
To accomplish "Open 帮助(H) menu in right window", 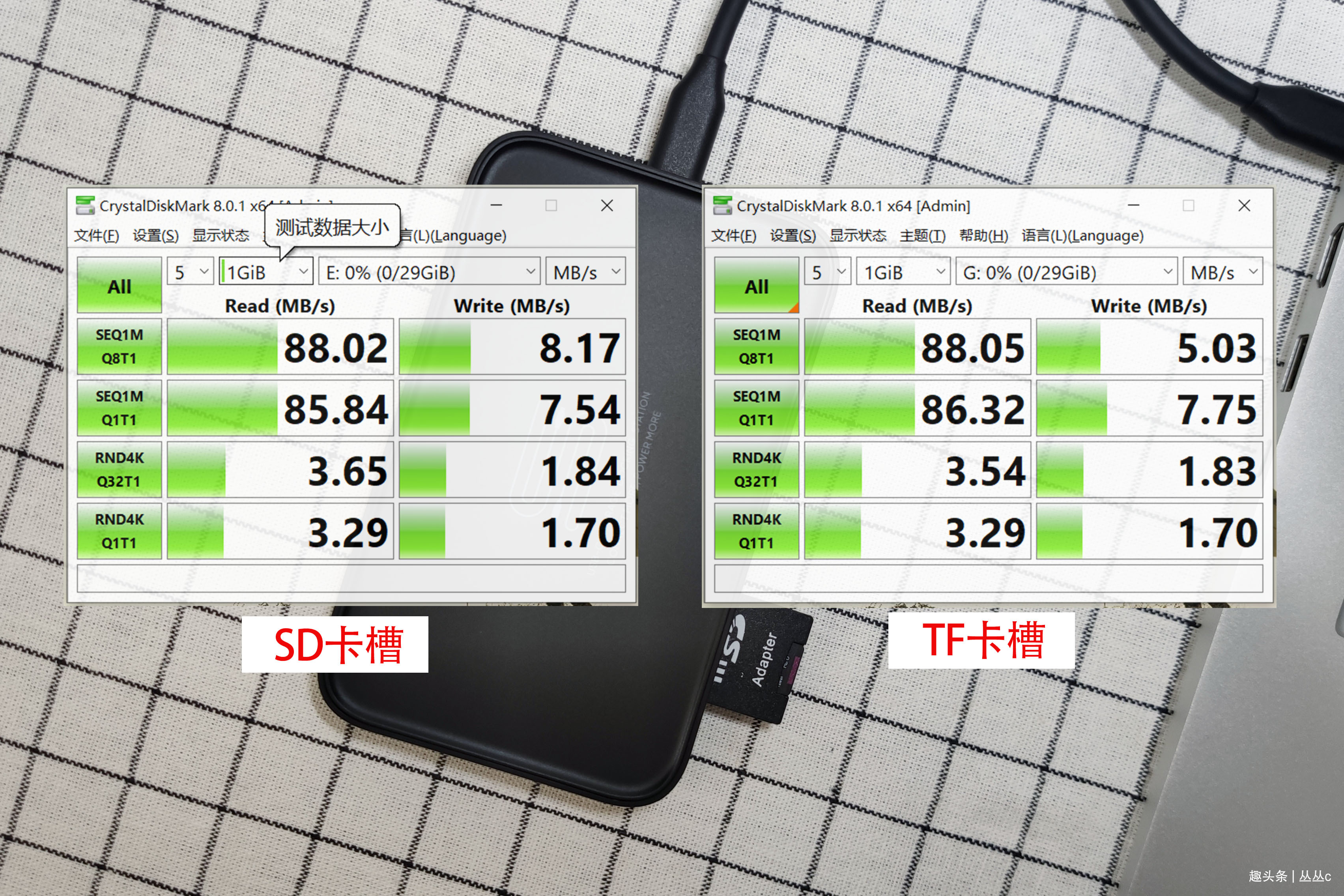I will (983, 236).
